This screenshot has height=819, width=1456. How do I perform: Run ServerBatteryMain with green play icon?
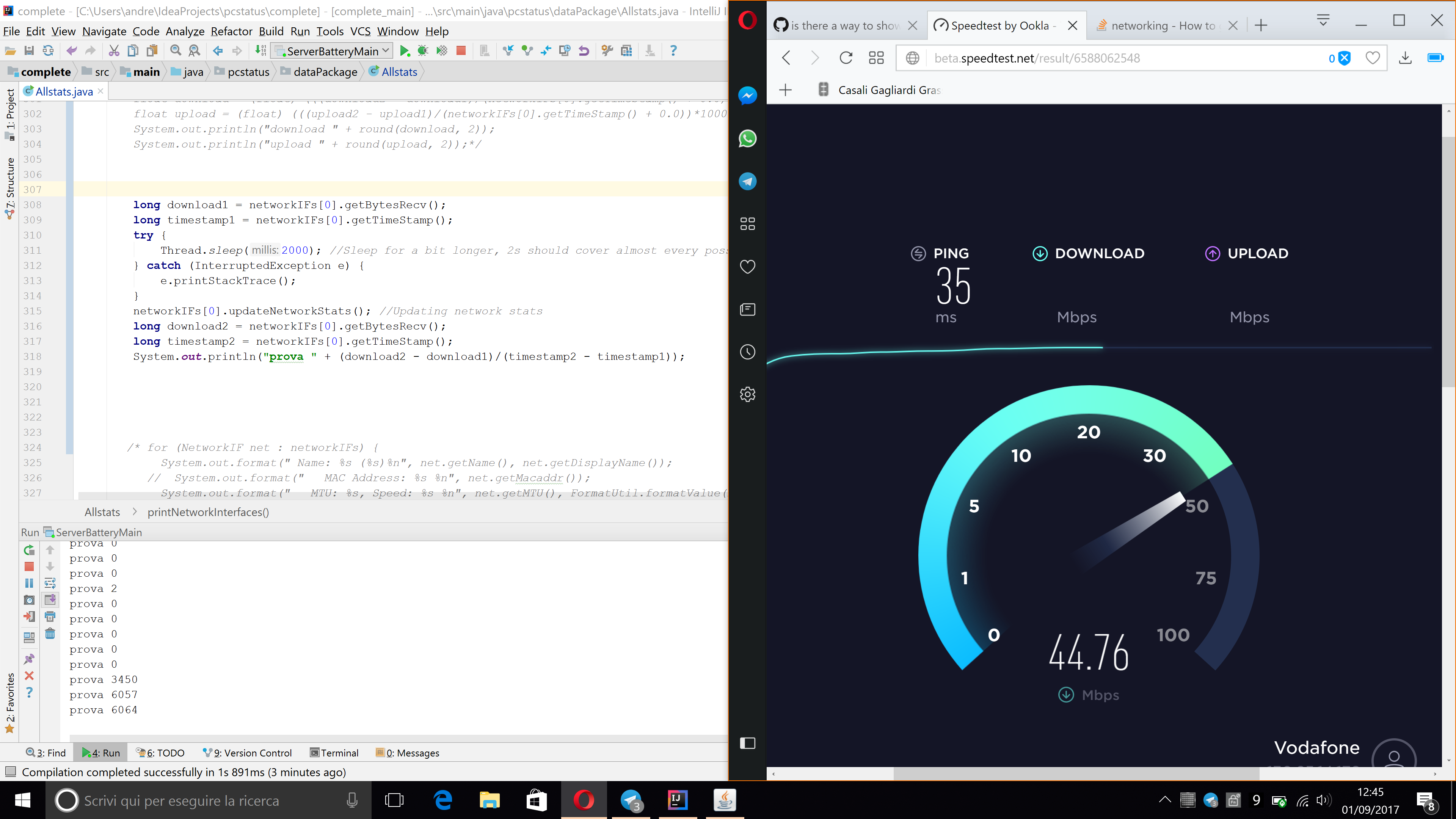pos(404,51)
